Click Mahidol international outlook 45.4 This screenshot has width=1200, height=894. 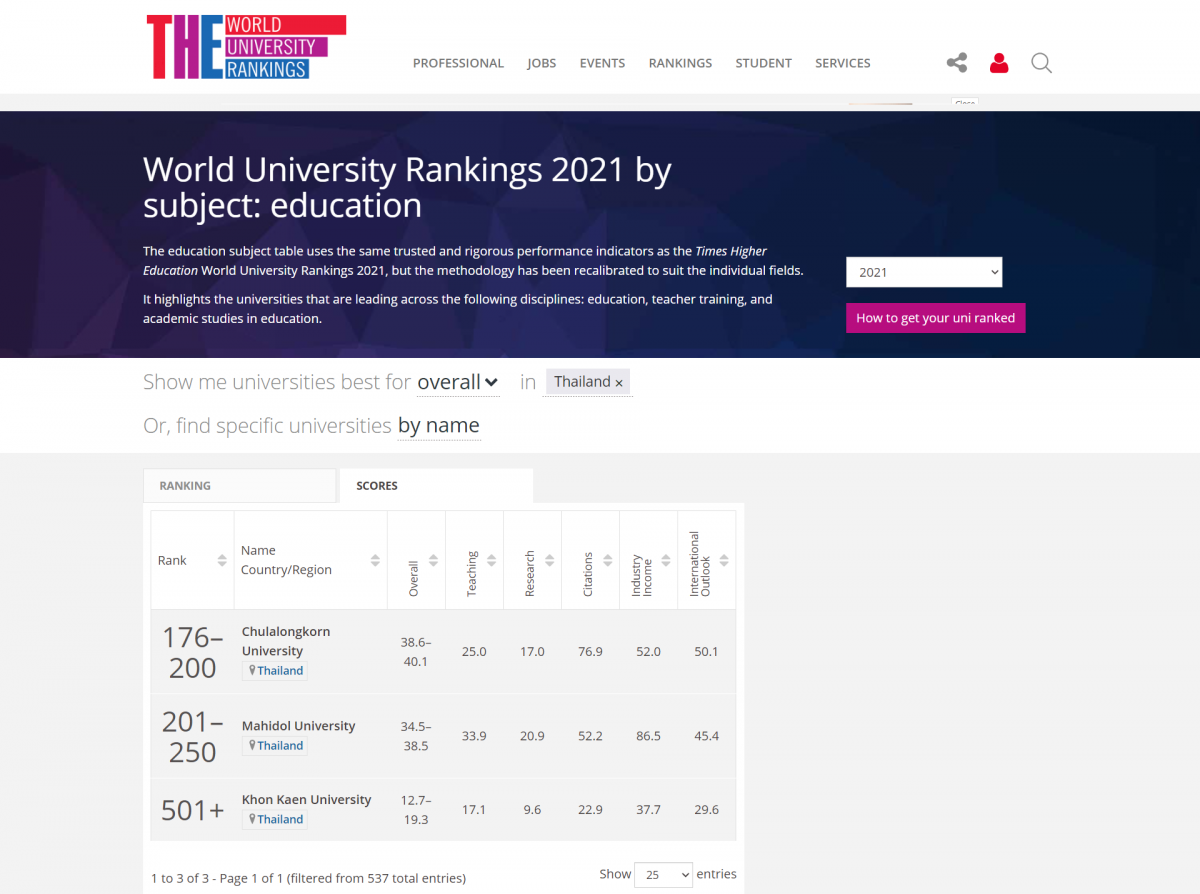point(707,736)
